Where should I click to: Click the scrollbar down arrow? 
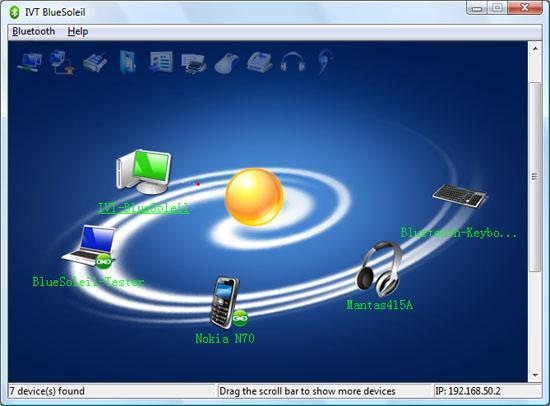click(535, 375)
